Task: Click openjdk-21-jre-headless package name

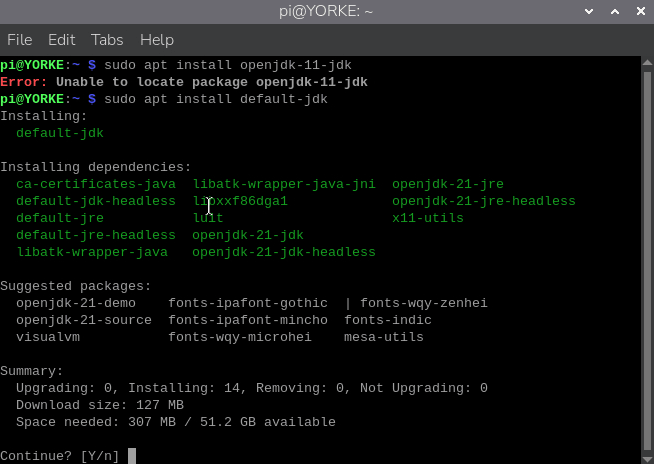Action: click(484, 201)
